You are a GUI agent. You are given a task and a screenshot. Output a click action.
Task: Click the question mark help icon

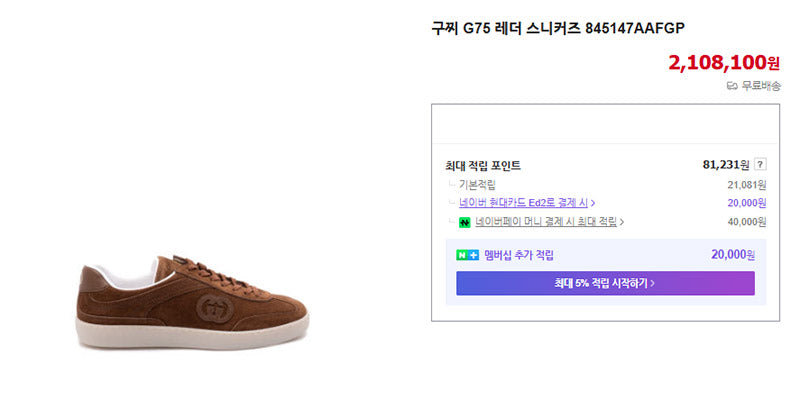pyautogui.click(x=760, y=165)
